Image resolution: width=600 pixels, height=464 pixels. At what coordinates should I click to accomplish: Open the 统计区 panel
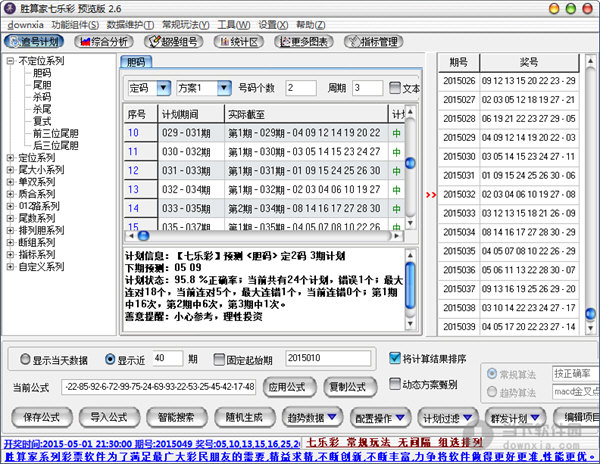(x=239, y=42)
